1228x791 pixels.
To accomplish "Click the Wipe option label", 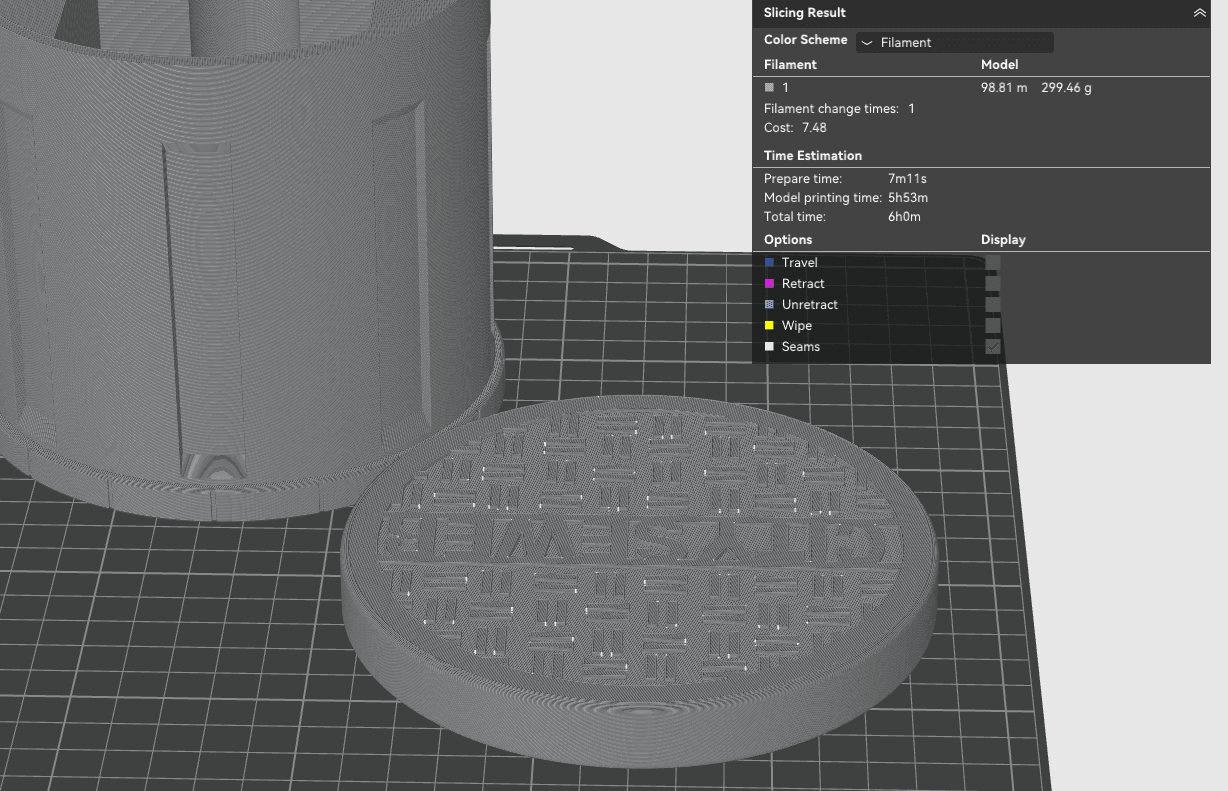I will (797, 326).
